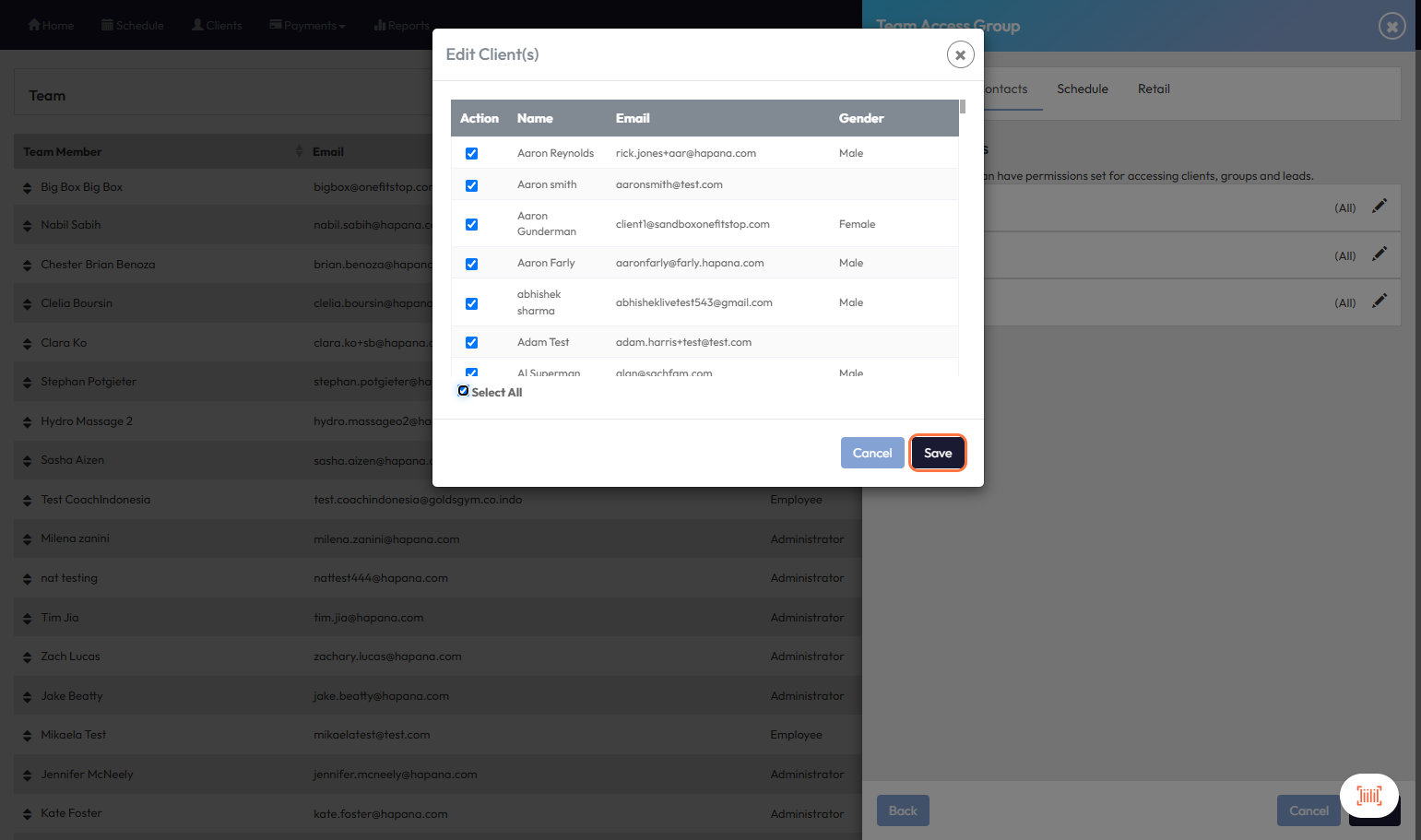Sort by the Team Member column arrows
The width and height of the screenshot is (1421, 840).
(298, 151)
